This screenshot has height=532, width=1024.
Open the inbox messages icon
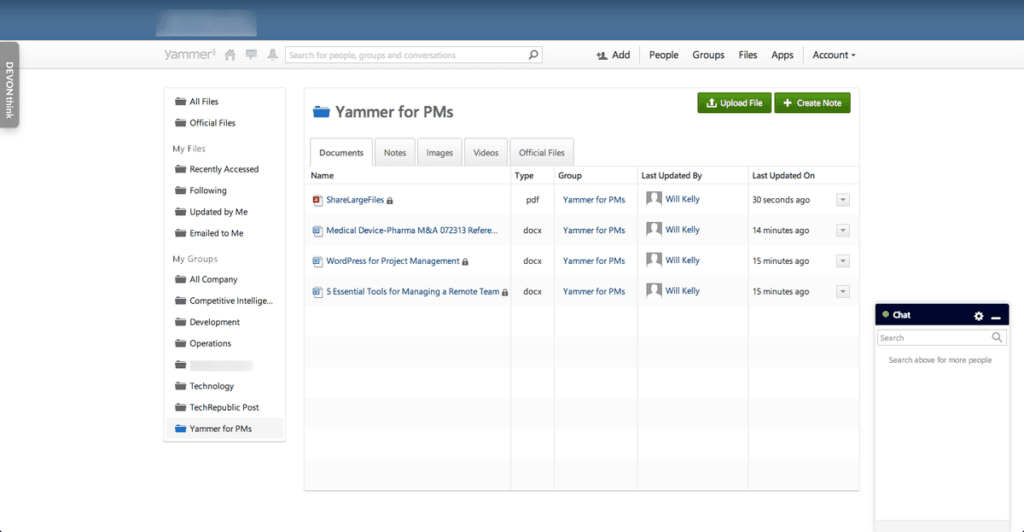coord(251,55)
